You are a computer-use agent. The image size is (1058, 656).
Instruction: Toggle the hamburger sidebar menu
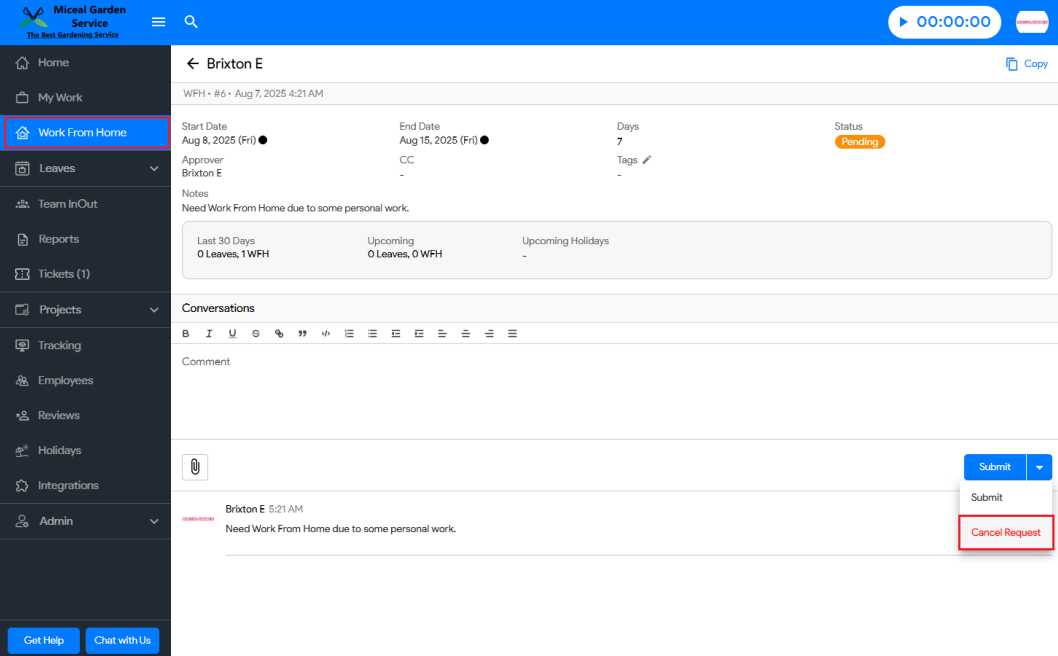click(x=158, y=22)
